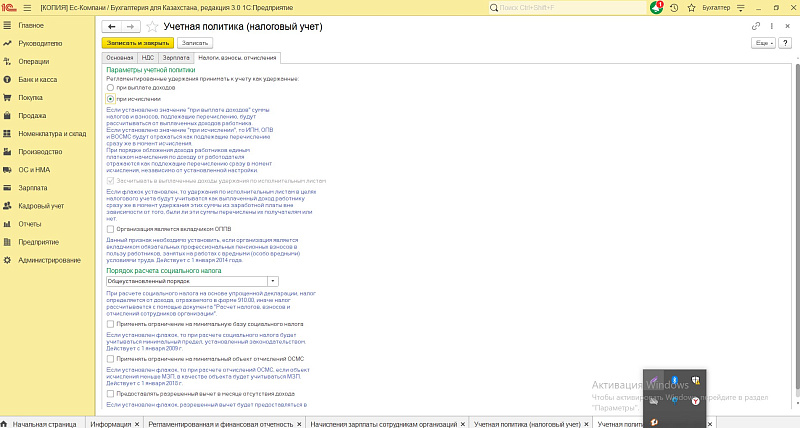Open Зарплата section in sidebar
The height and width of the screenshot is (428, 800).
point(32,187)
